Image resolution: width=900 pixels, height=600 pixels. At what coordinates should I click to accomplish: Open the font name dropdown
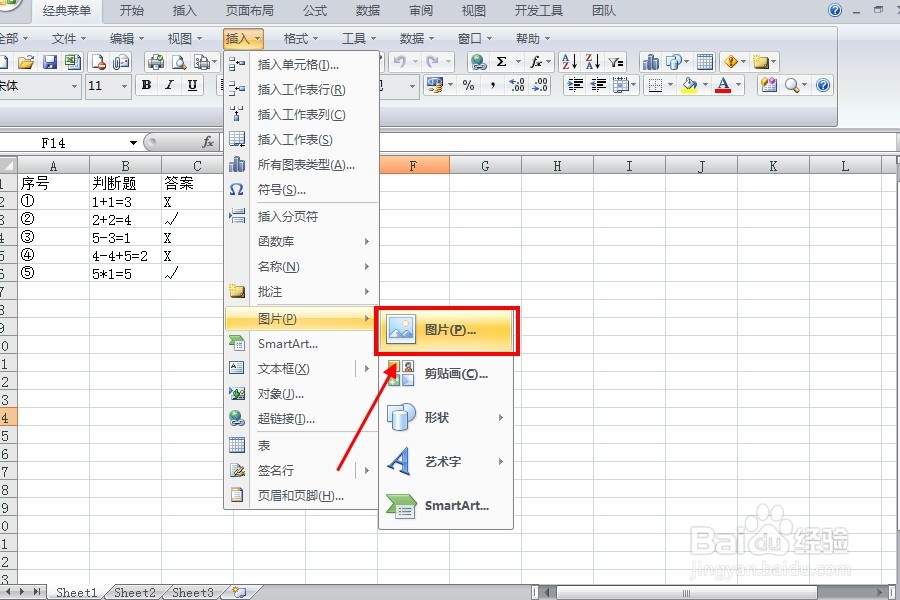pos(75,85)
